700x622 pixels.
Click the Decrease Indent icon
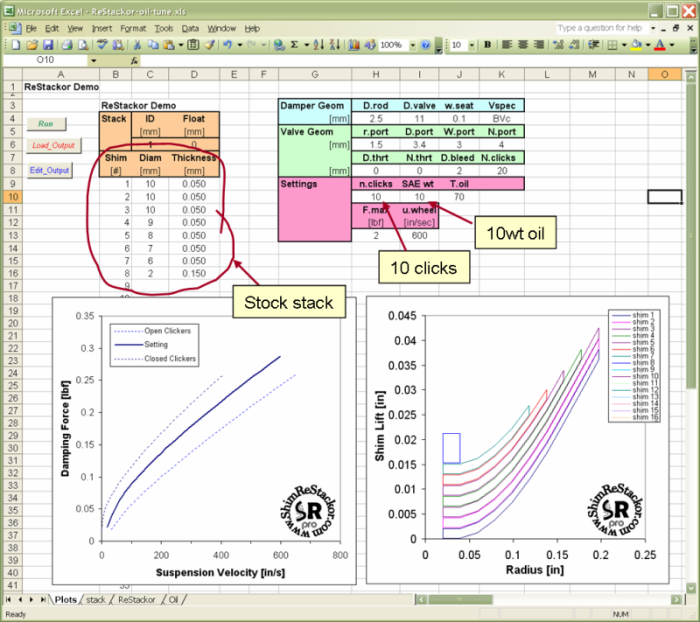(x=593, y=45)
